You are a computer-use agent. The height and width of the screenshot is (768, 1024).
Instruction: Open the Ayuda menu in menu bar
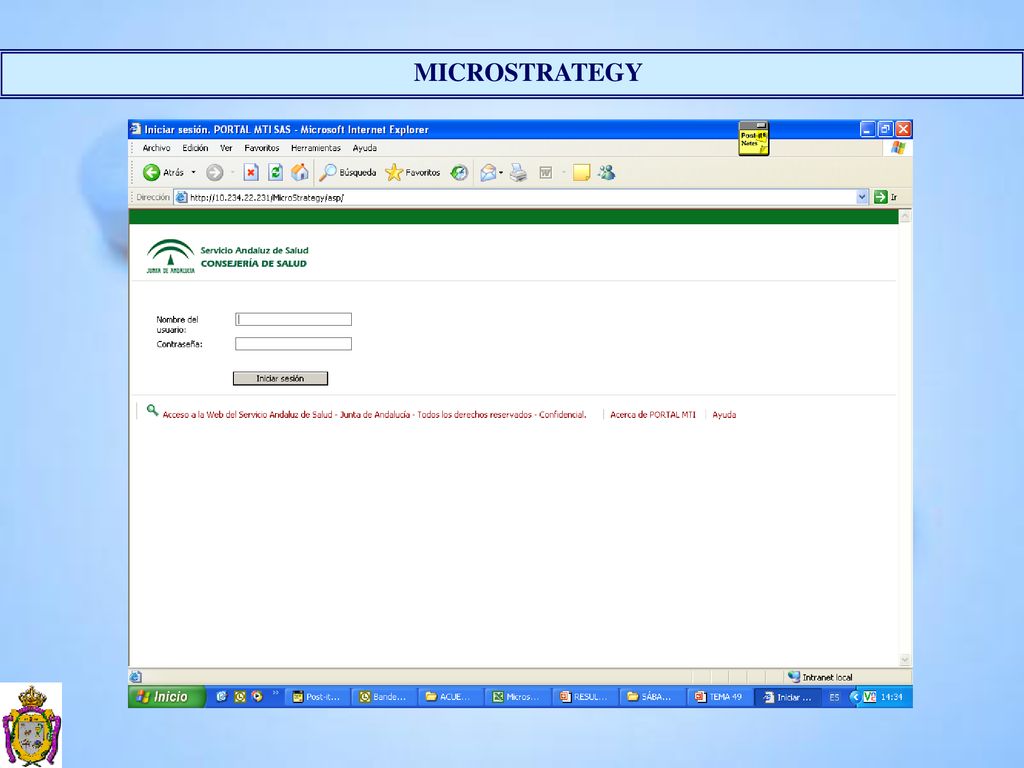coord(364,148)
